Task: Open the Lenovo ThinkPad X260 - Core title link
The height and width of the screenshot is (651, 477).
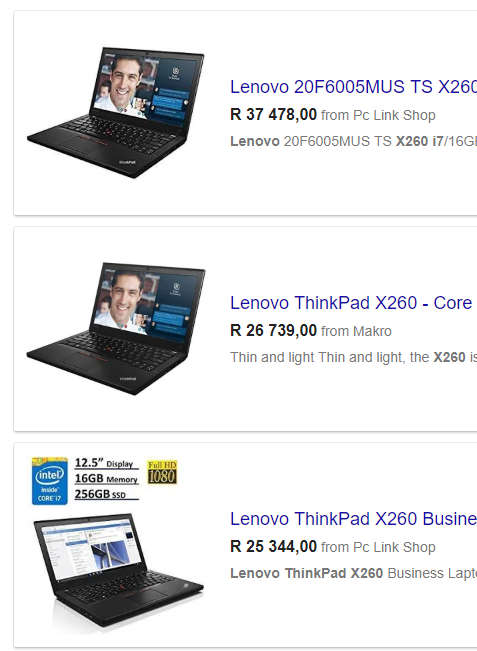Action: click(x=351, y=303)
